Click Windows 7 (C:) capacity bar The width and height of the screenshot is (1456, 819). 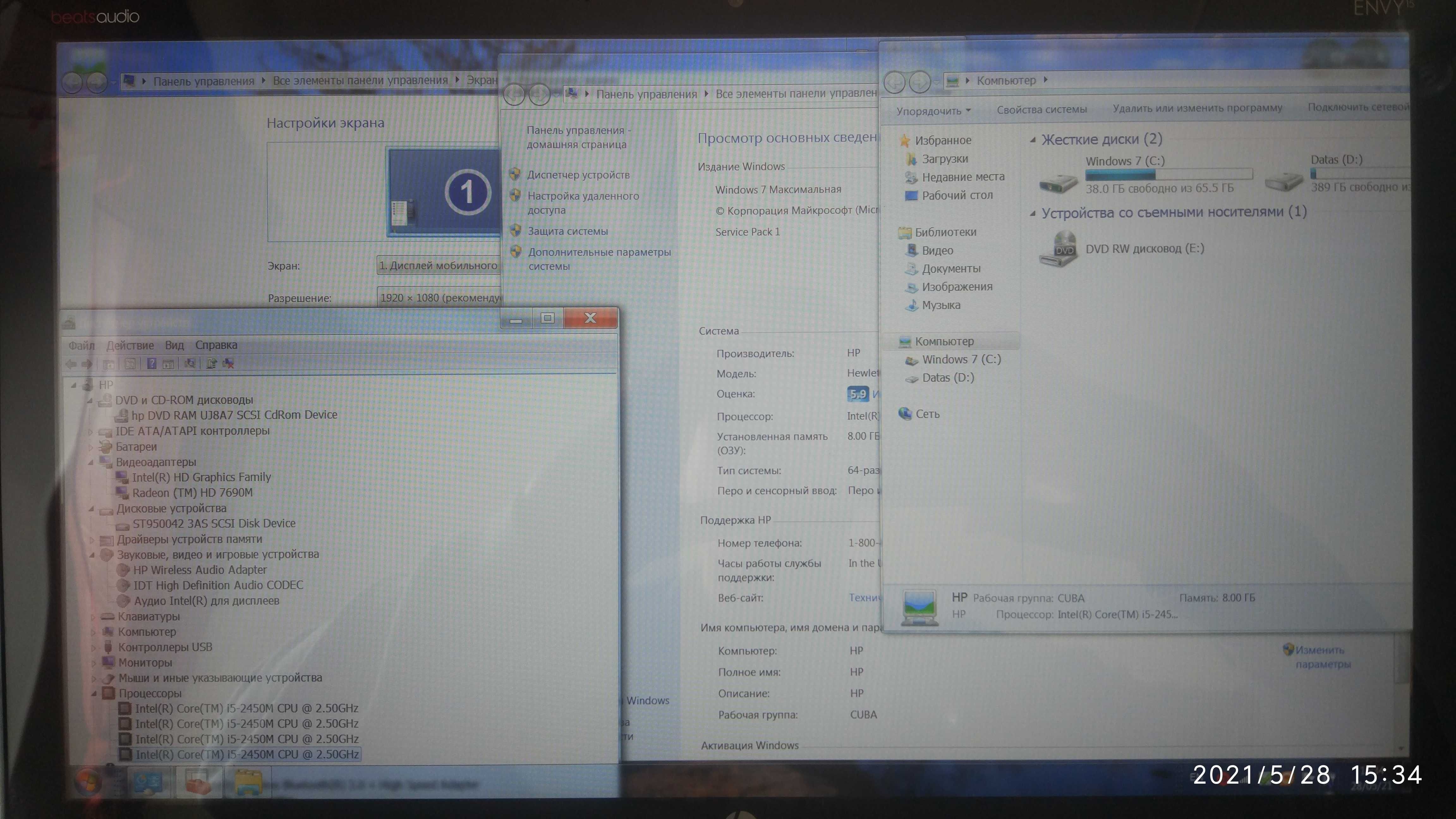[x=1169, y=174]
